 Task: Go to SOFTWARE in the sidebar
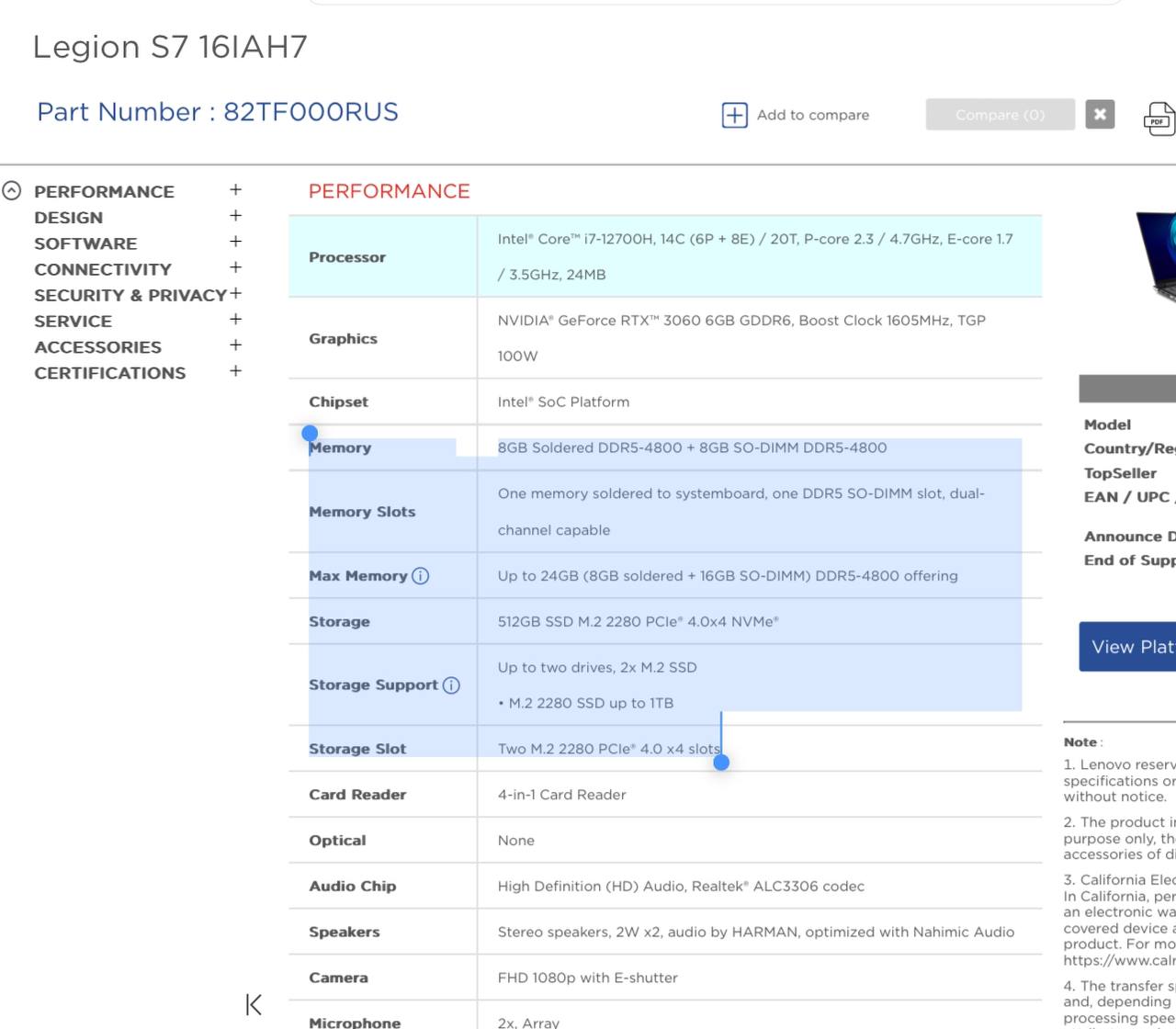point(85,243)
